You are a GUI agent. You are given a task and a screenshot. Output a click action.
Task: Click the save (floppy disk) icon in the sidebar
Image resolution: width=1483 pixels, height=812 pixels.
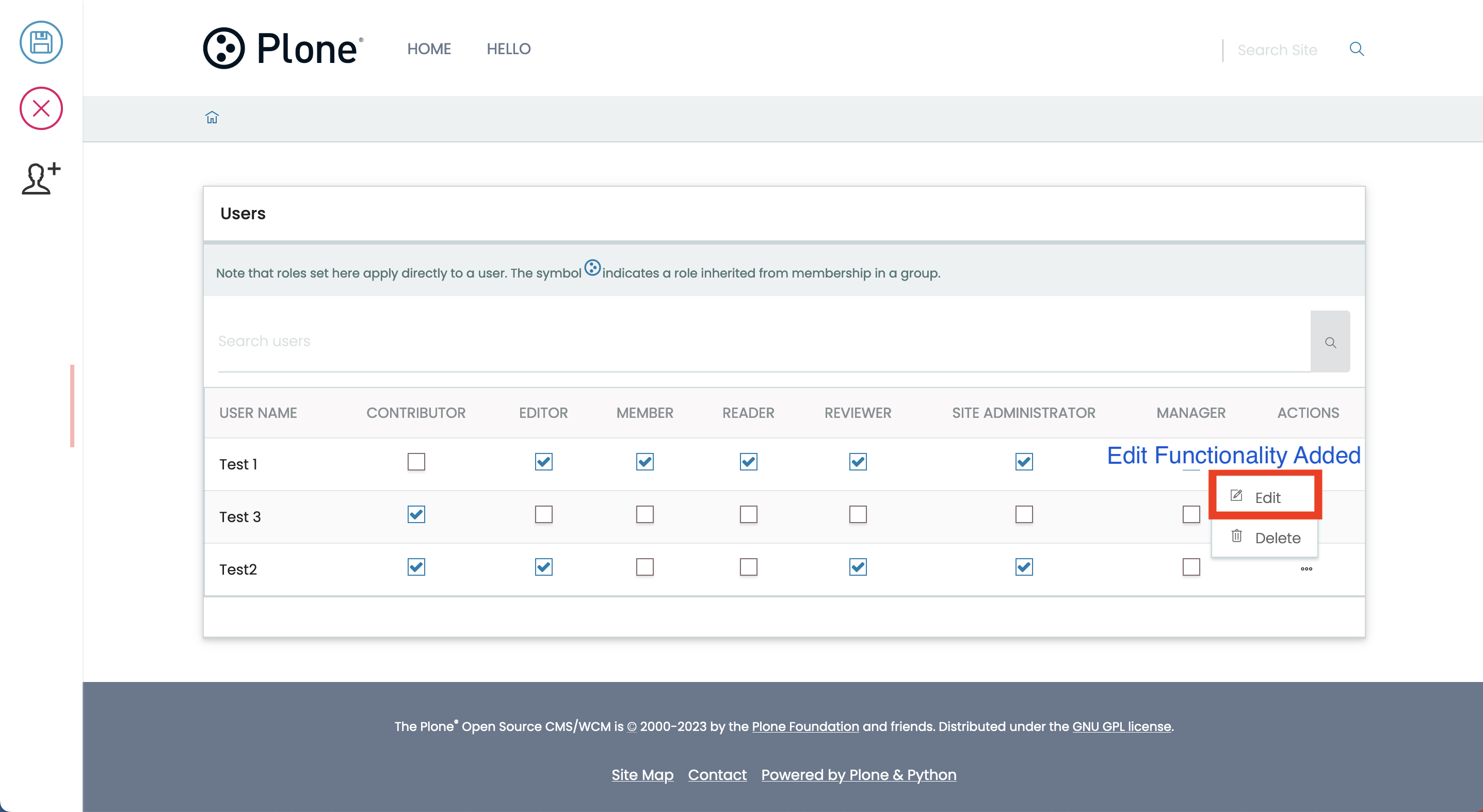click(40, 42)
